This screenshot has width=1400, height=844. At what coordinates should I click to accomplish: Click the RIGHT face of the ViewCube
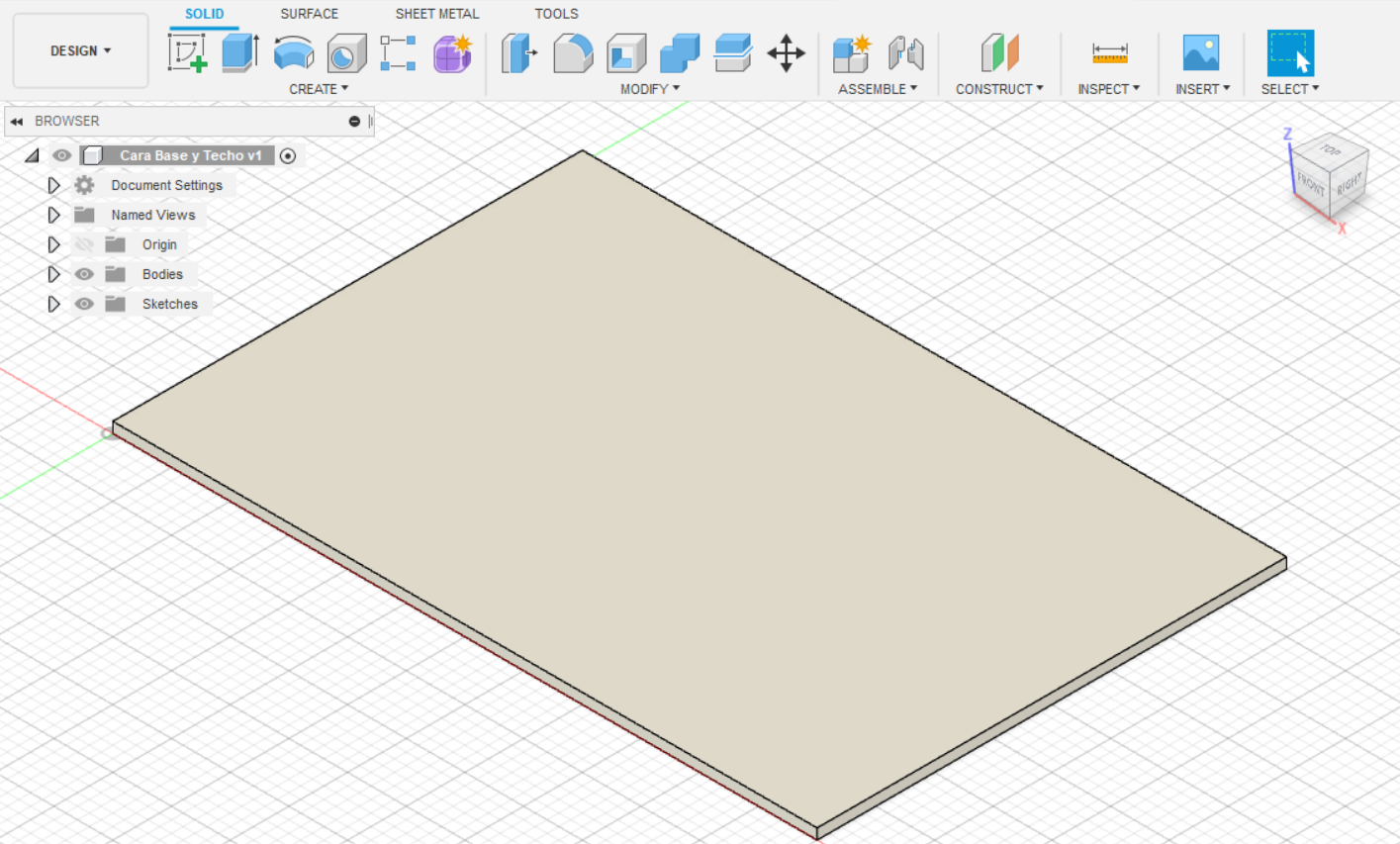pos(1350,185)
